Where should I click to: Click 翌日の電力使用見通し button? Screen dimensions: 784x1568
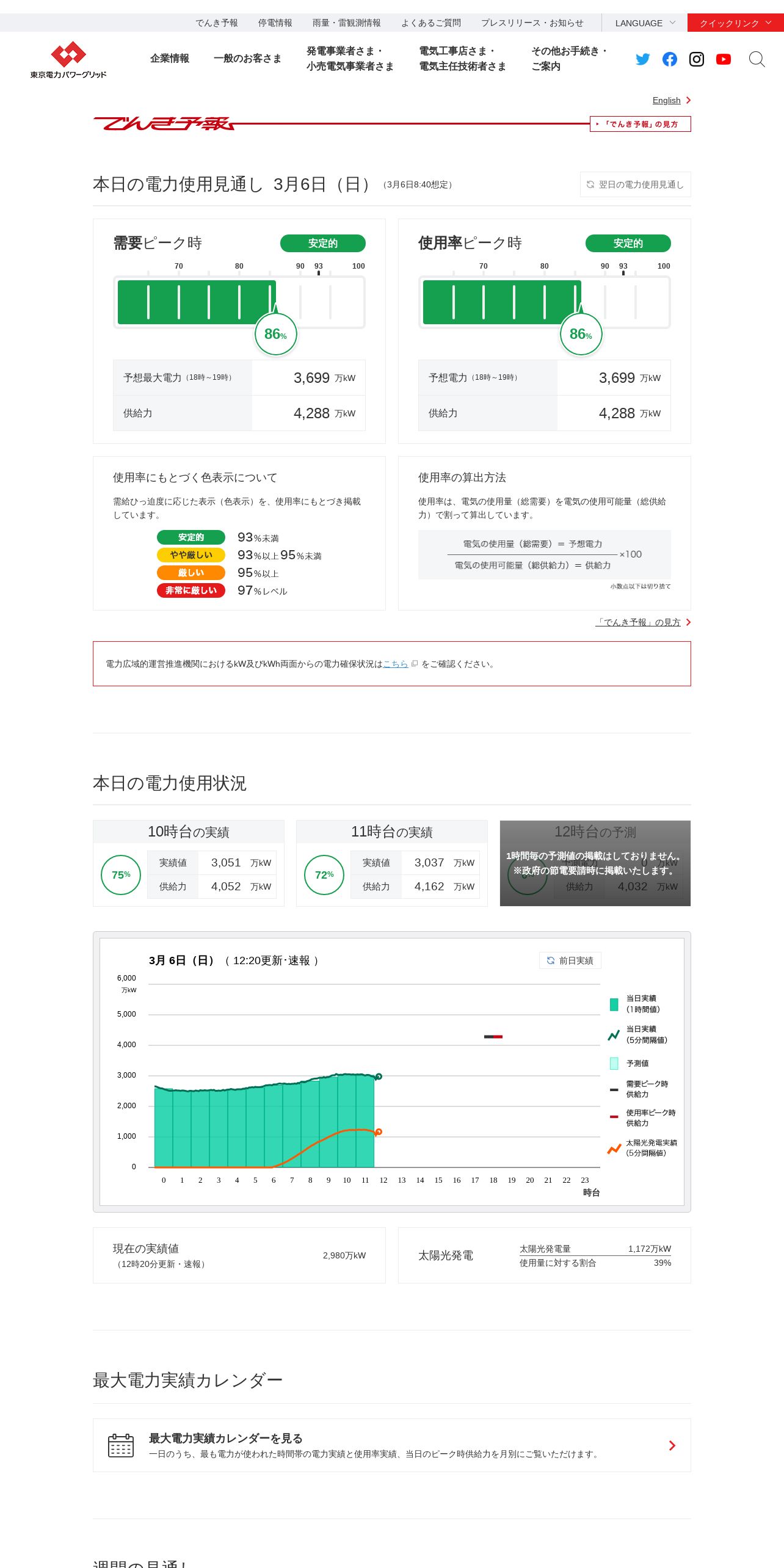tap(635, 184)
